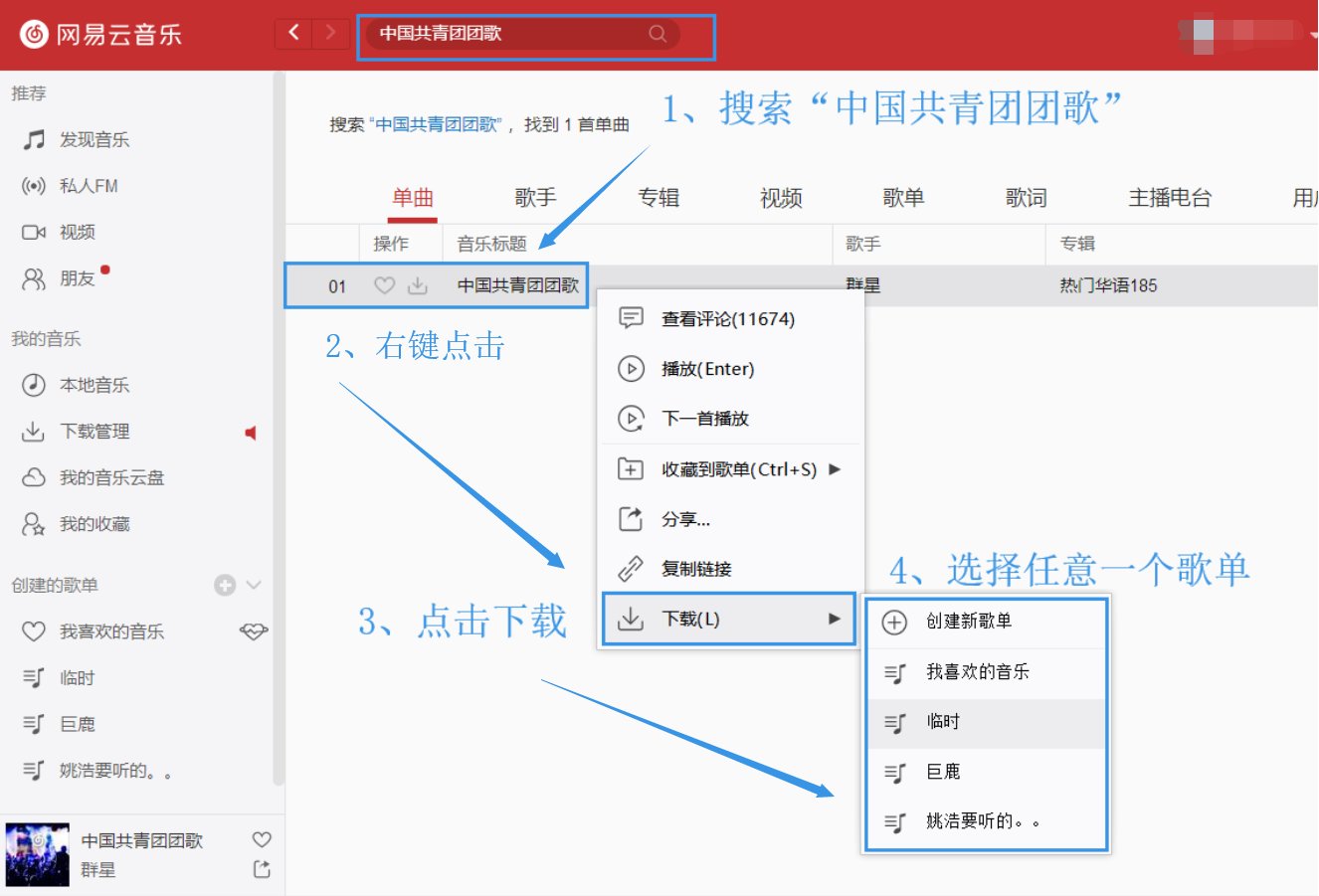Expand the 下载(L) submenu arrow
This screenshot has width=1319, height=896.
pyautogui.click(x=836, y=619)
